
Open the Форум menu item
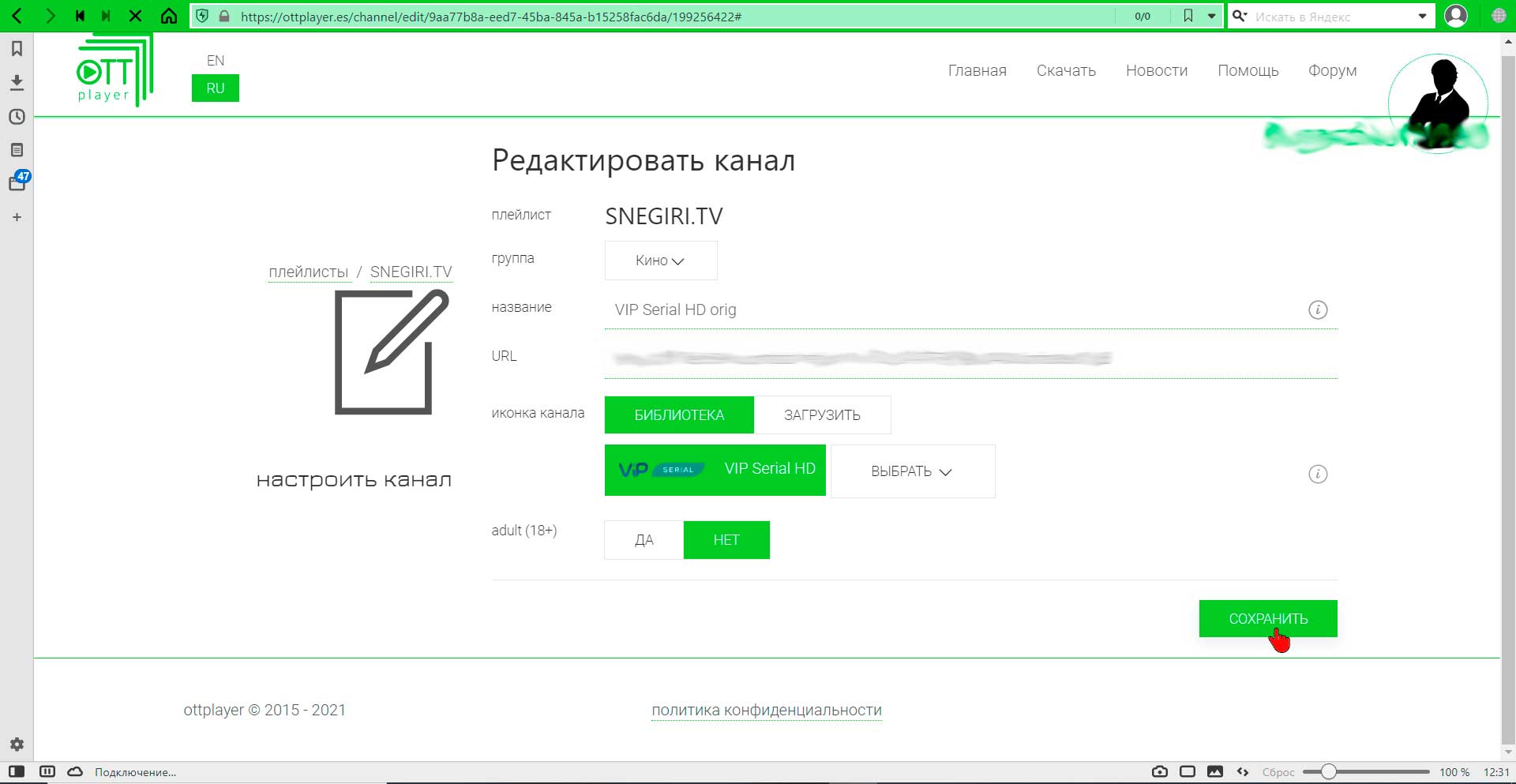pyautogui.click(x=1333, y=70)
